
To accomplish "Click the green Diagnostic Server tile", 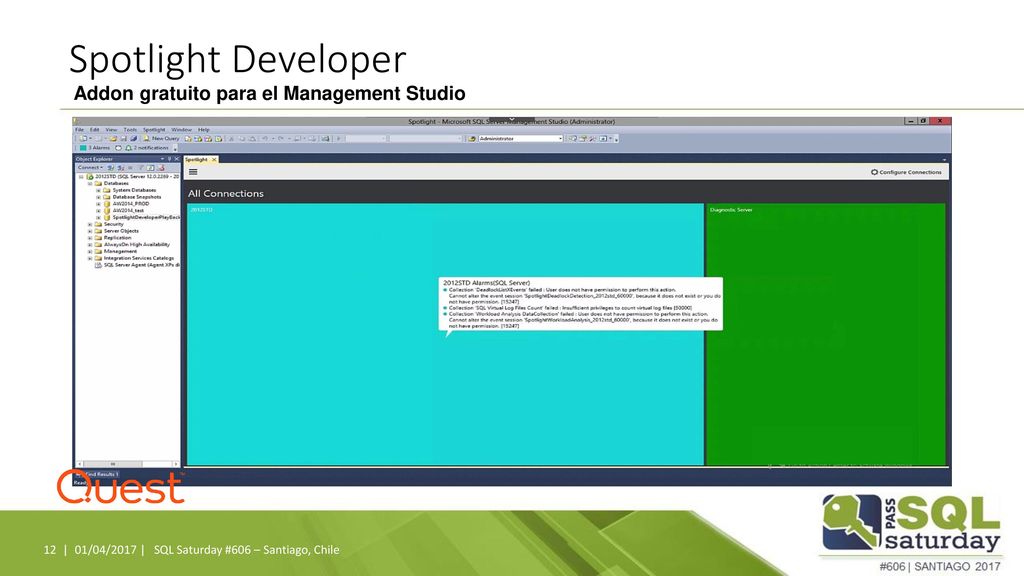I will (x=826, y=334).
